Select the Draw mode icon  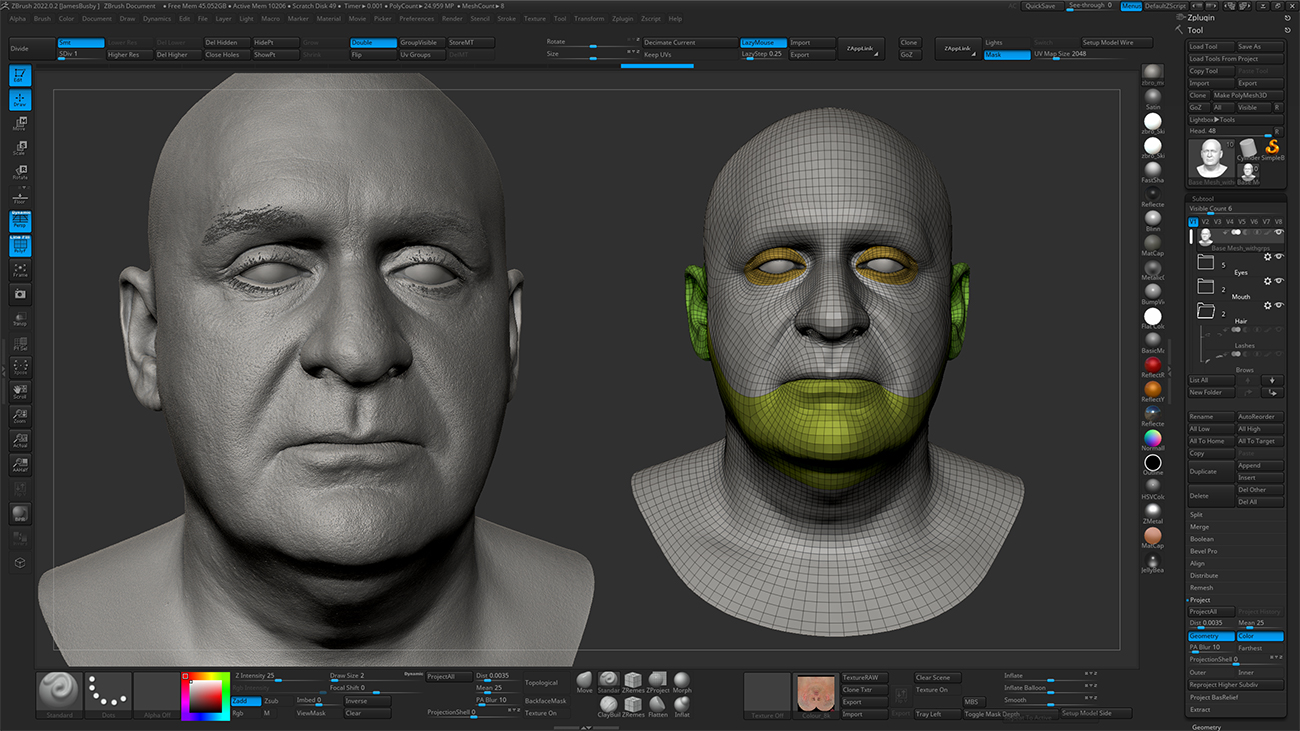click(x=20, y=100)
